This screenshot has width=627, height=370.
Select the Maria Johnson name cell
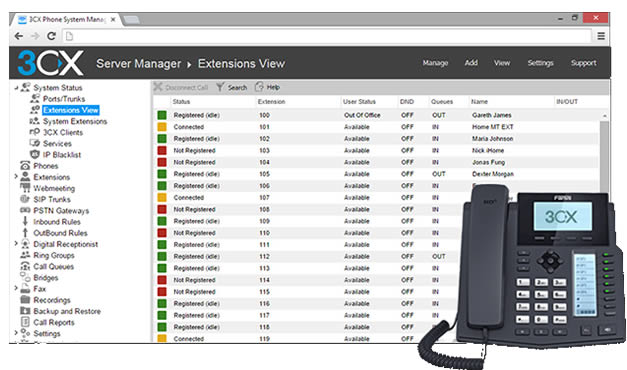(x=492, y=139)
